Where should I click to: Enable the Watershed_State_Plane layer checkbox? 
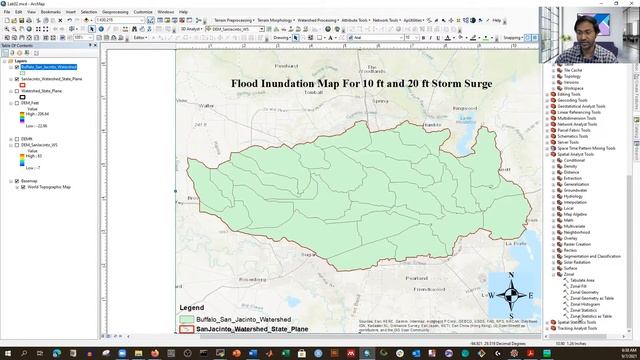[x=17, y=91]
